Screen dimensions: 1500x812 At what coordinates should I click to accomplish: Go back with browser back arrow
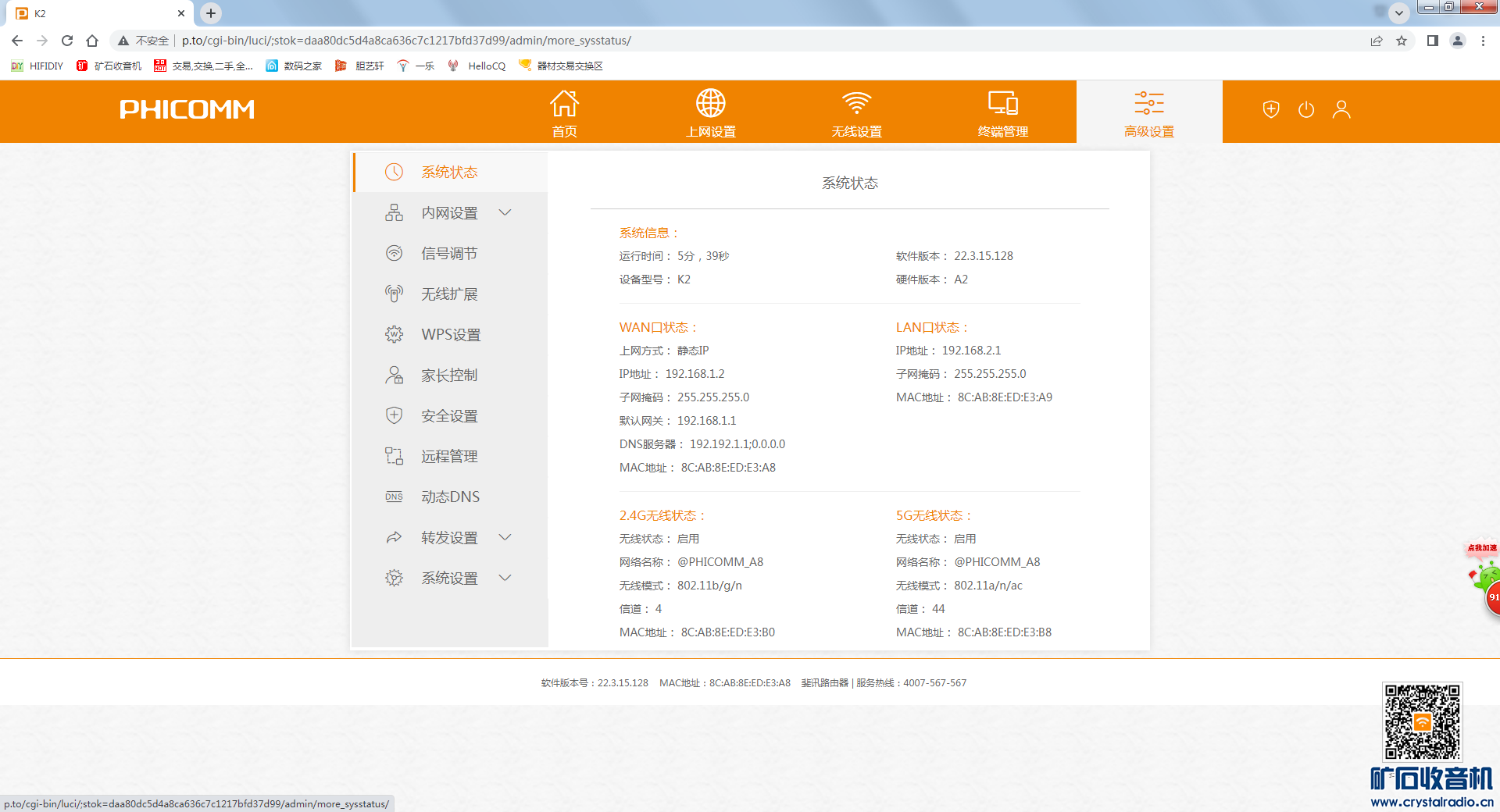[17, 41]
